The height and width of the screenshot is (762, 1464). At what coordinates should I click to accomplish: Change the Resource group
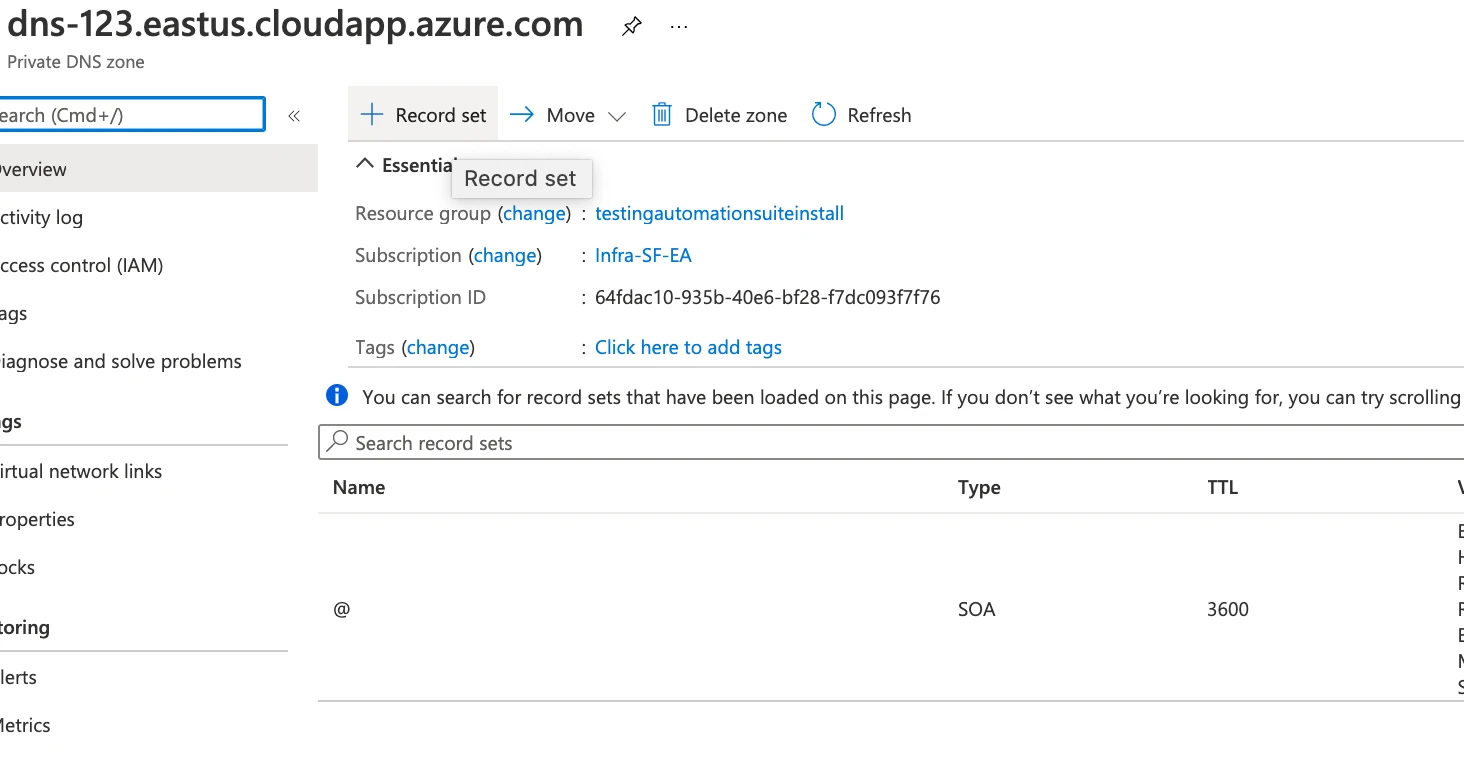pyautogui.click(x=534, y=213)
